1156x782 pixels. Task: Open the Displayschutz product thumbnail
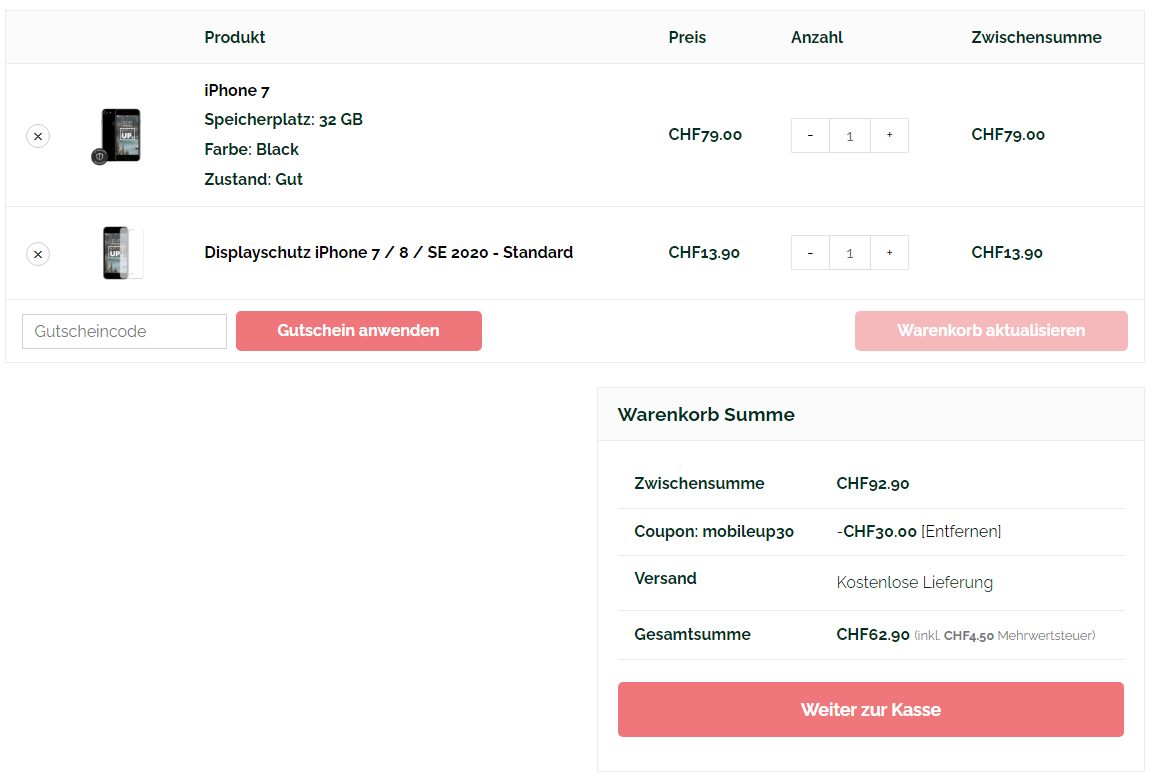click(122, 253)
